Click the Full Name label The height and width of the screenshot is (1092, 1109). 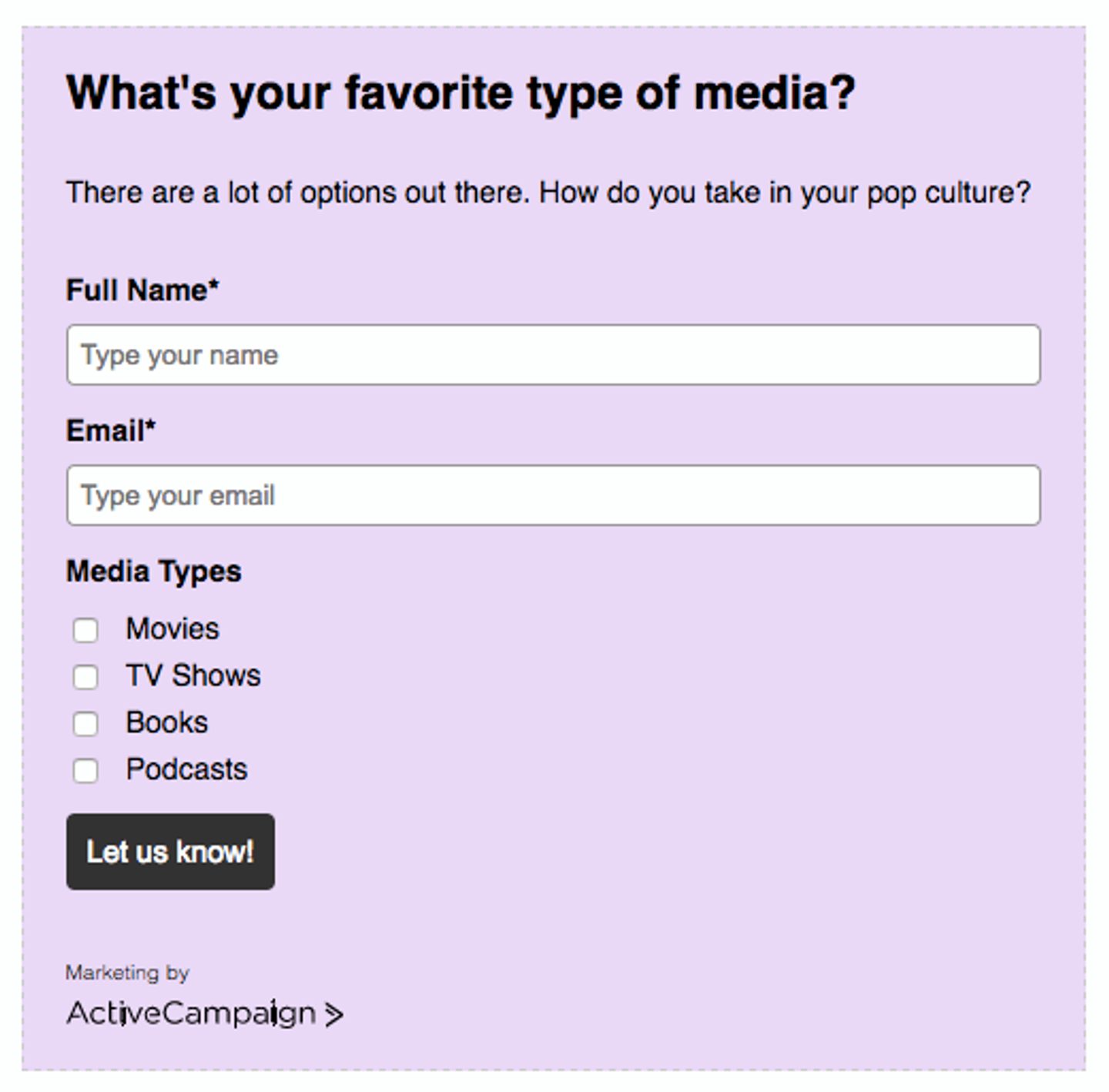point(142,290)
